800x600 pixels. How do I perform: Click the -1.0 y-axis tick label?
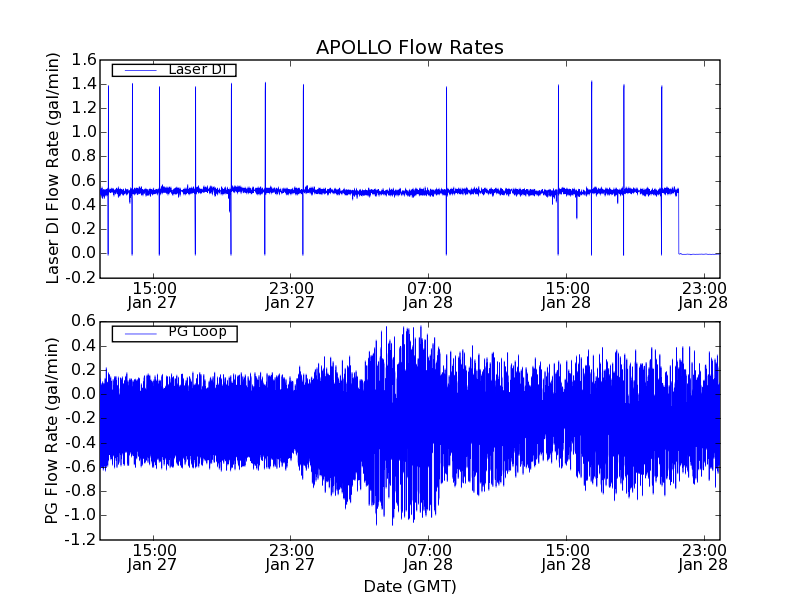[x=81, y=515]
